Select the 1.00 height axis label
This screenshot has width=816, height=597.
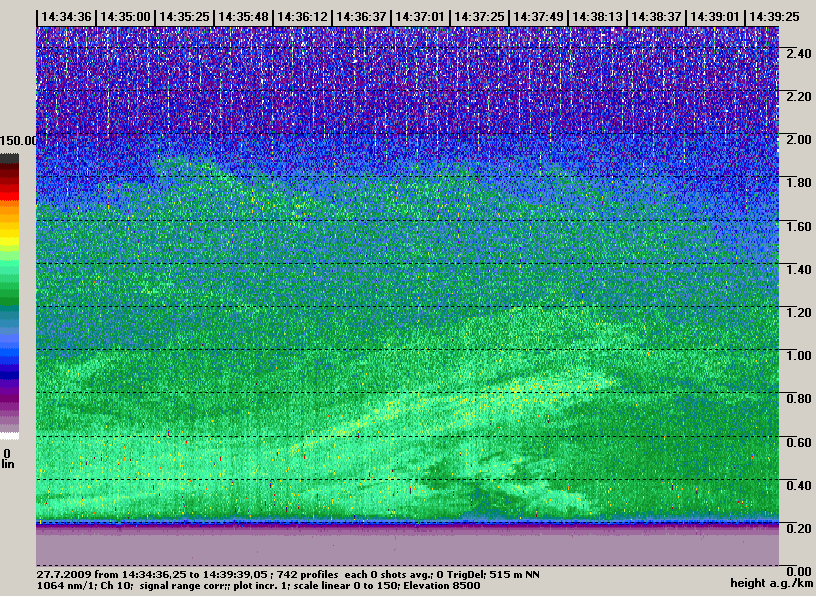[798, 355]
